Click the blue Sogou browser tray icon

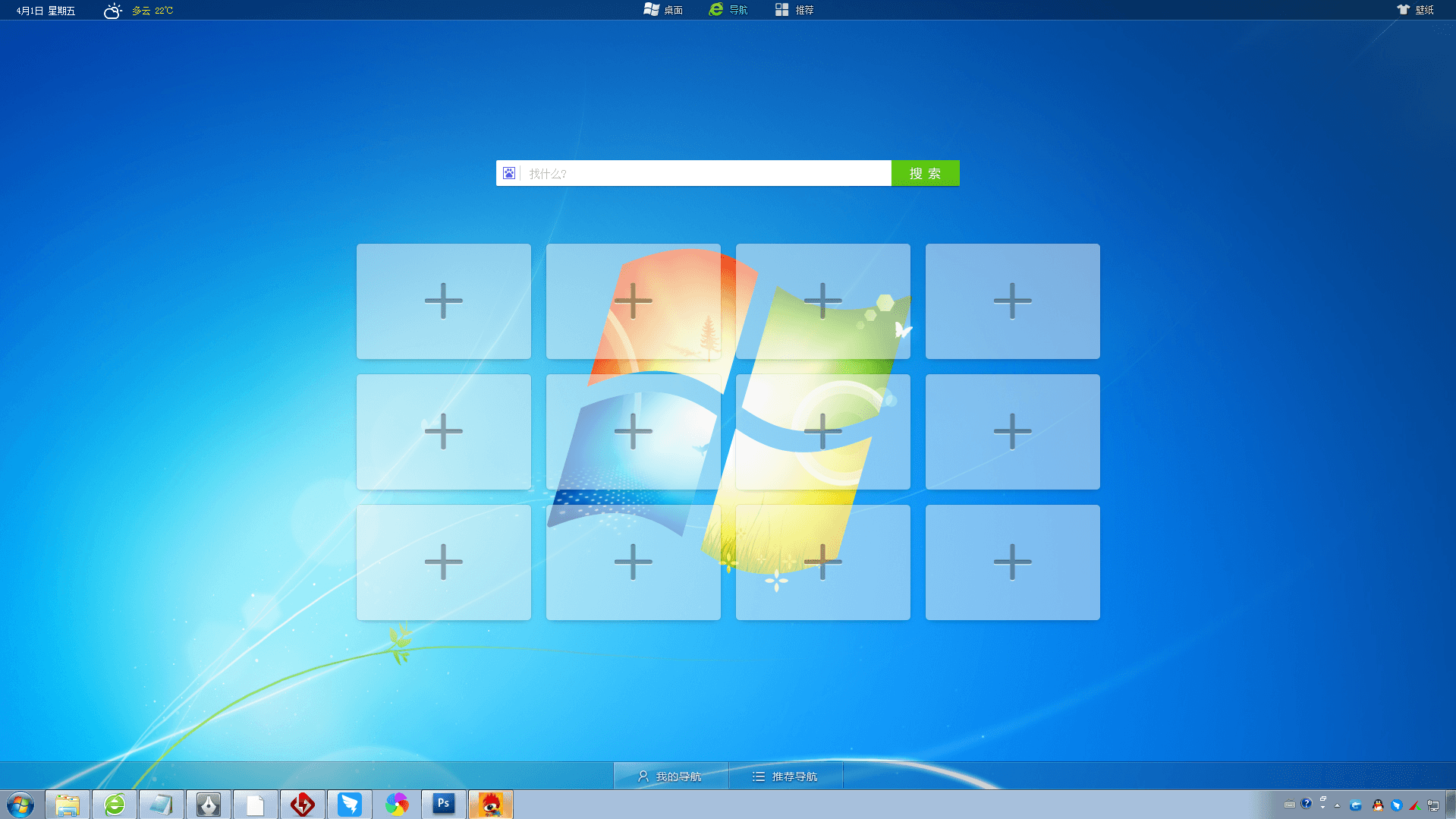(1356, 805)
